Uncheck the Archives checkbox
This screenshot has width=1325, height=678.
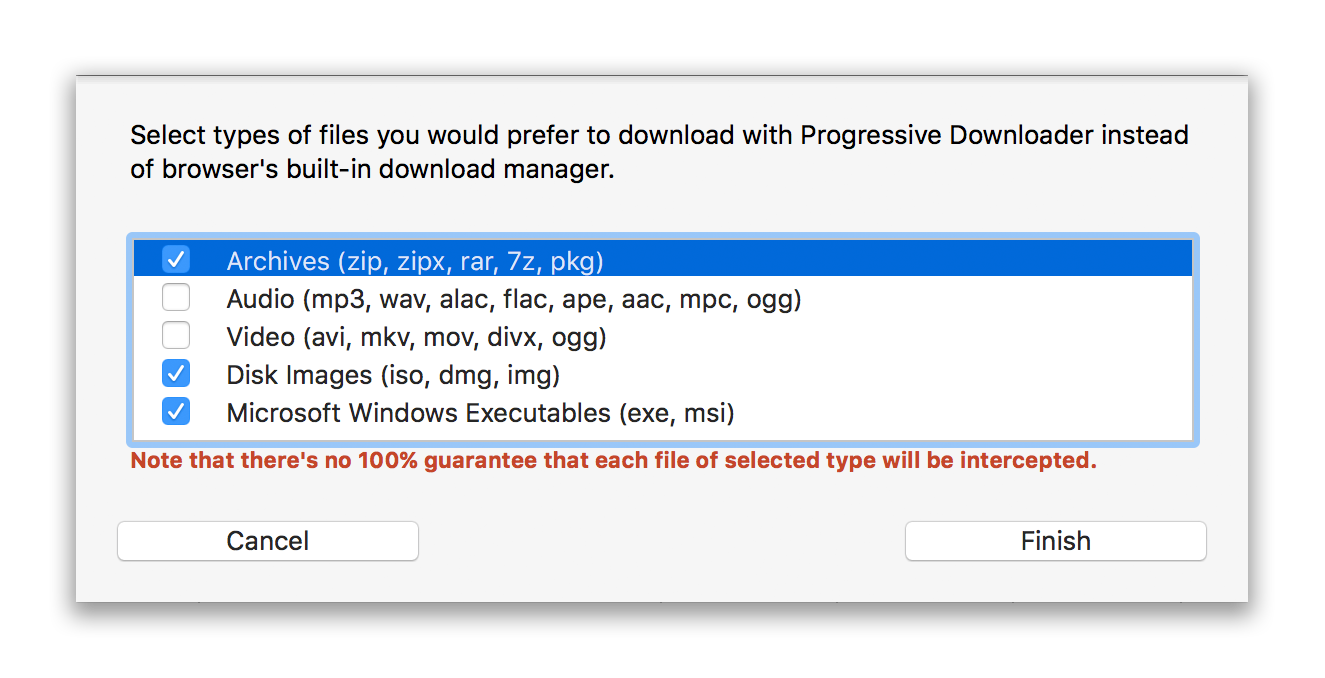point(176,259)
